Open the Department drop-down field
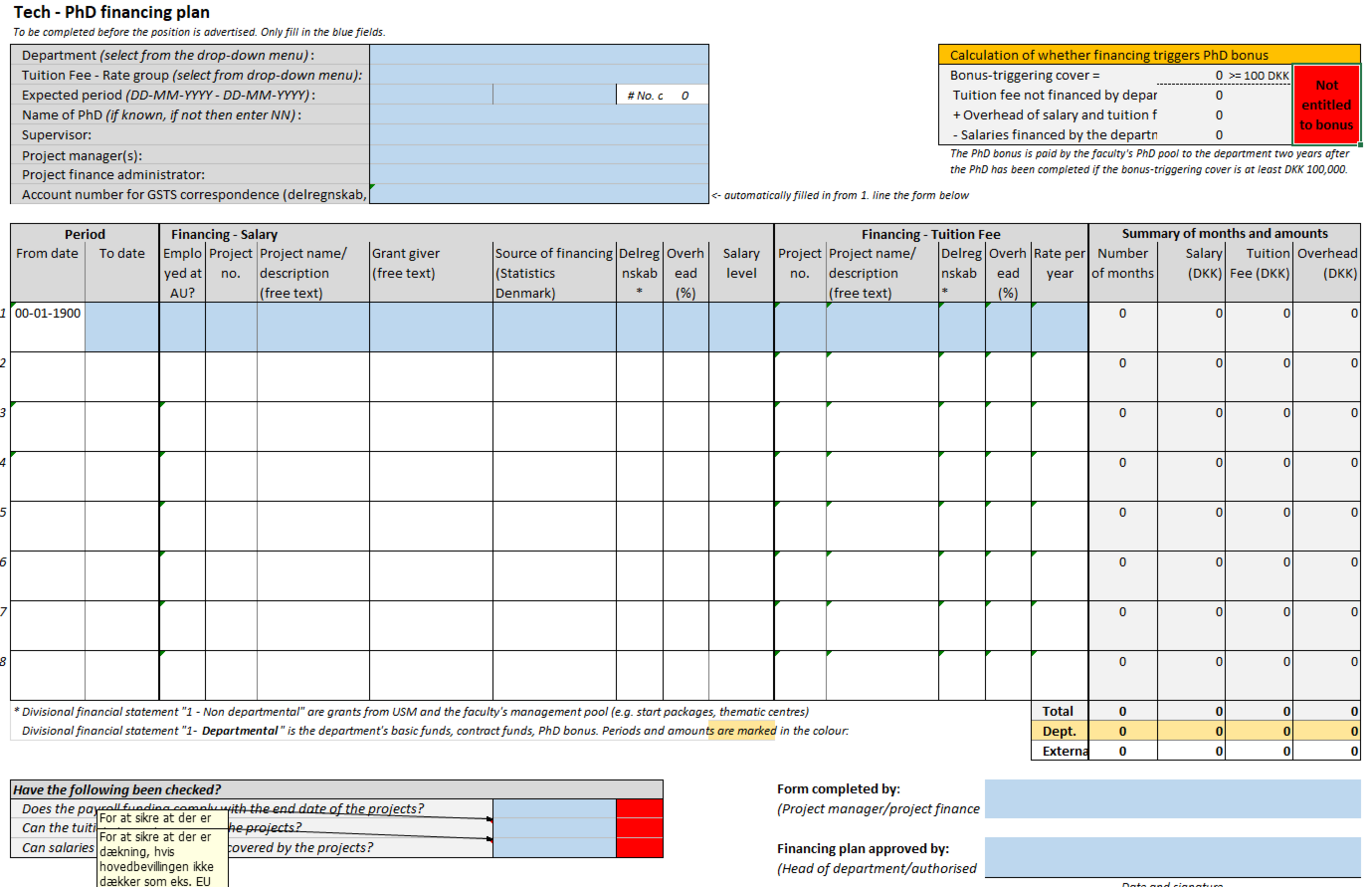1370x887 pixels. coord(539,55)
